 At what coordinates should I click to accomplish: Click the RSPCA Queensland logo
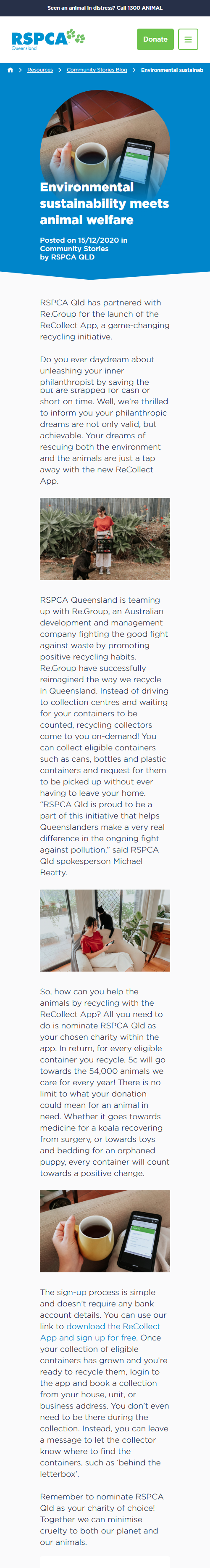click(48, 39)
